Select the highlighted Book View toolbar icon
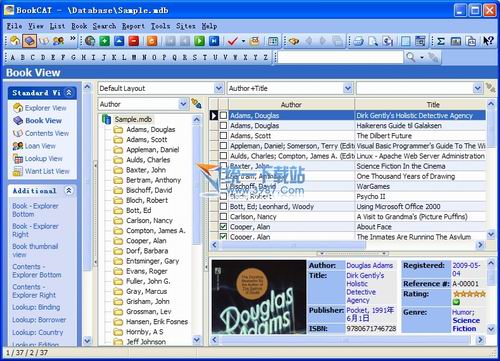This screenshot has width=500, height=361. (x=30, y=41)
